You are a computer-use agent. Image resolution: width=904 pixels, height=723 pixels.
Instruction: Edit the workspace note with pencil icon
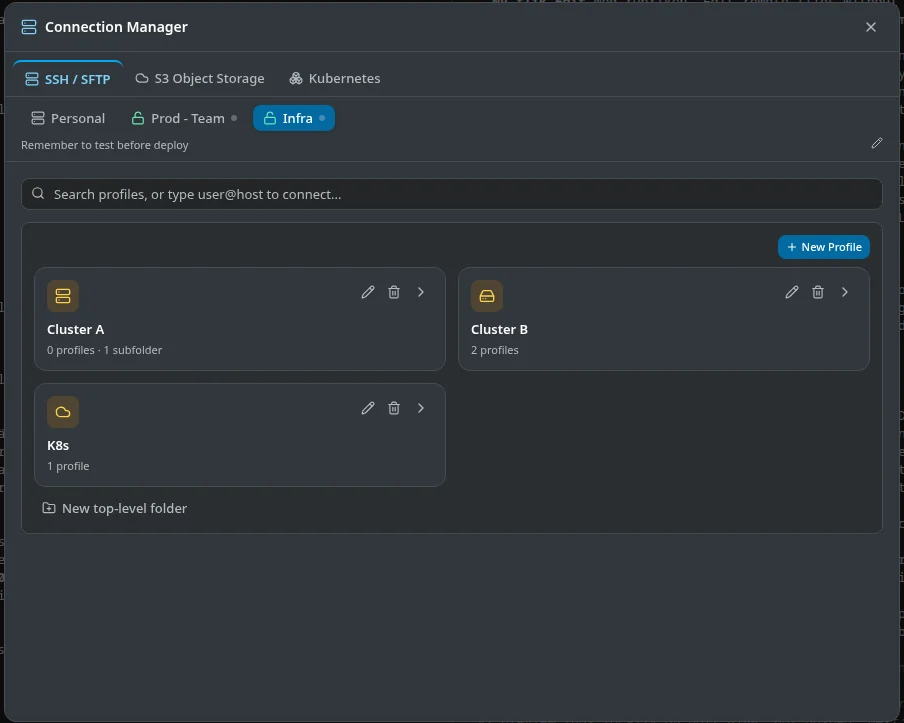click(x=877, y=143)
